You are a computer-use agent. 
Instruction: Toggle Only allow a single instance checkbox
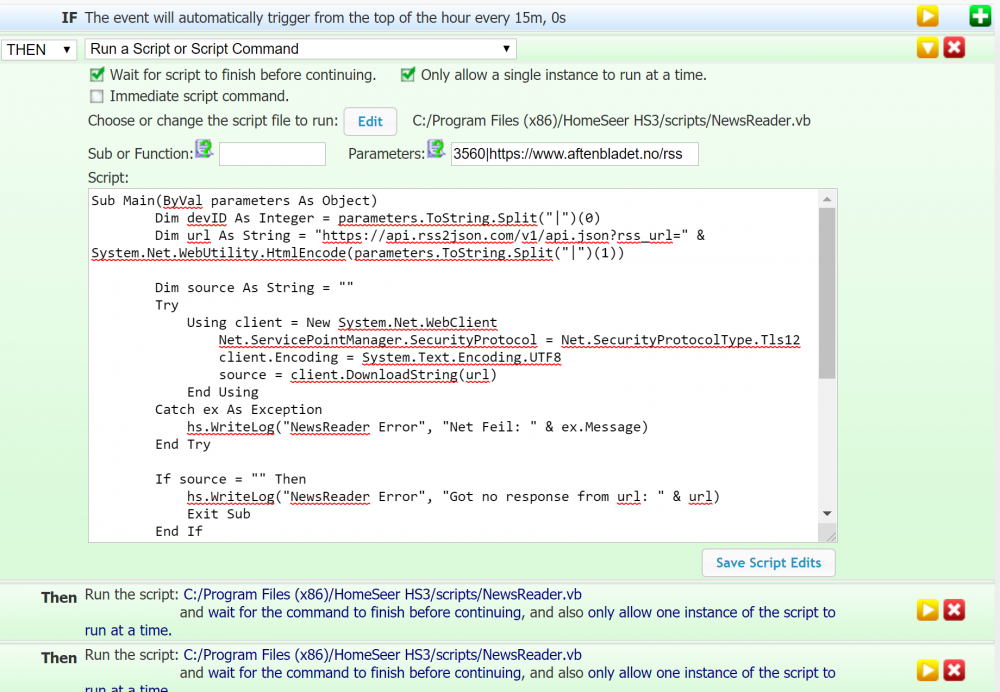pos(408,75)
